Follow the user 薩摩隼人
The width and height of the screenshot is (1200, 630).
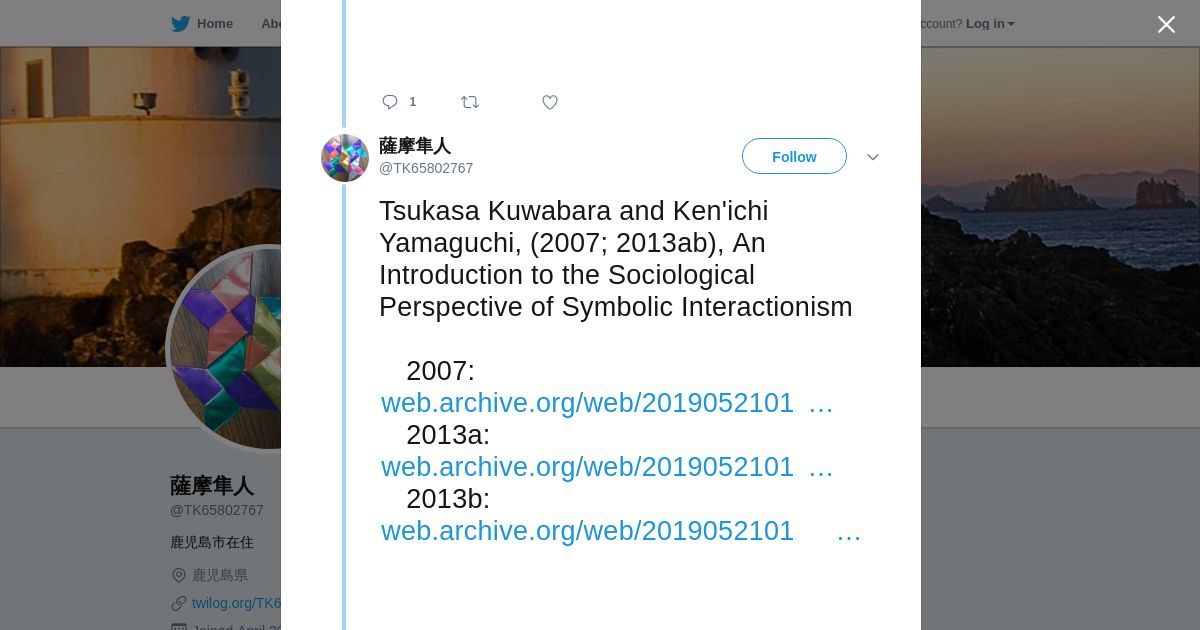coord(794,157)
